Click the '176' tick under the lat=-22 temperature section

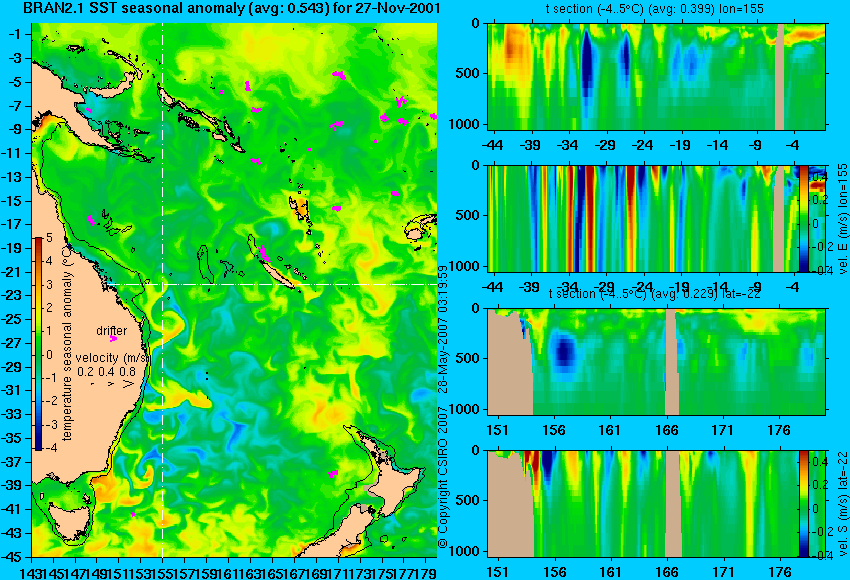(x=780, y=430)
